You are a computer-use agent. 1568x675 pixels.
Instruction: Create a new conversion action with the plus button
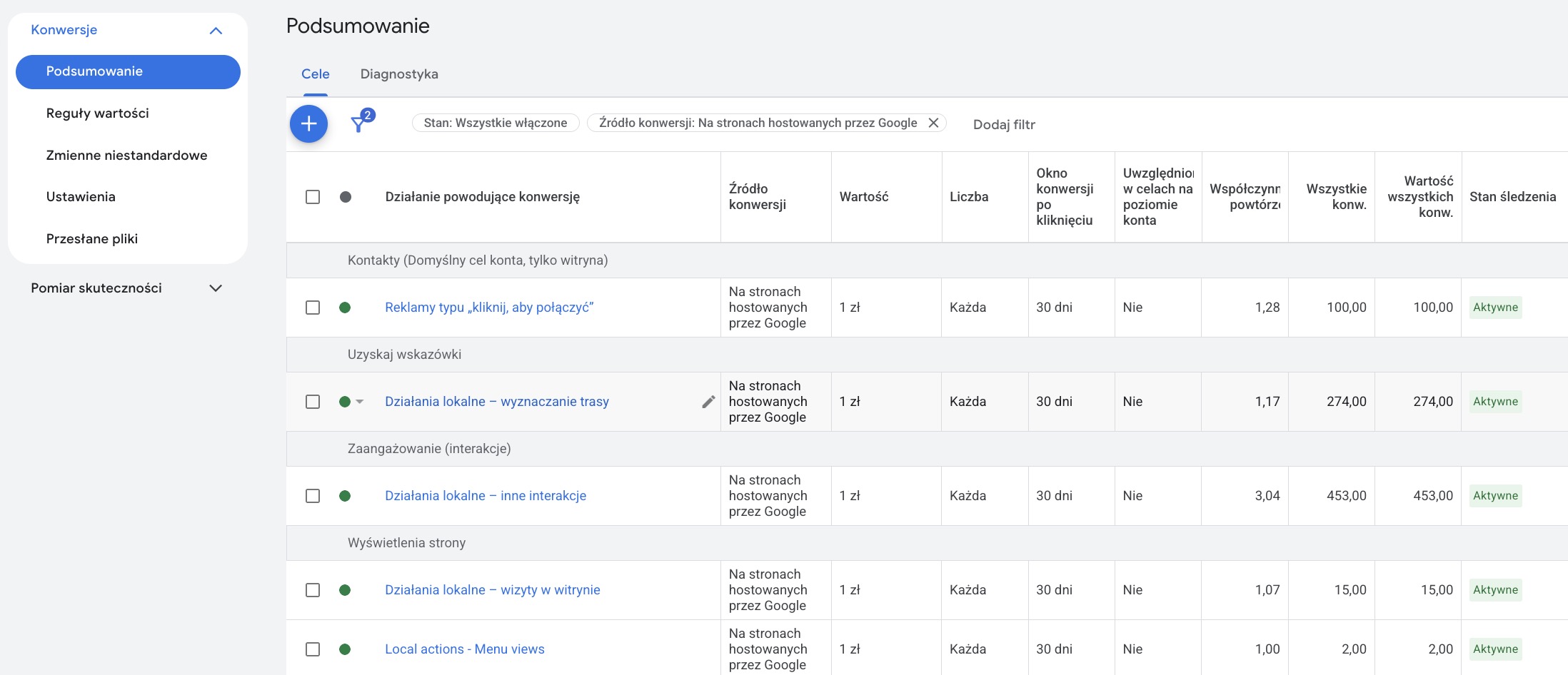pyautogui.click(x=308, y=123)
